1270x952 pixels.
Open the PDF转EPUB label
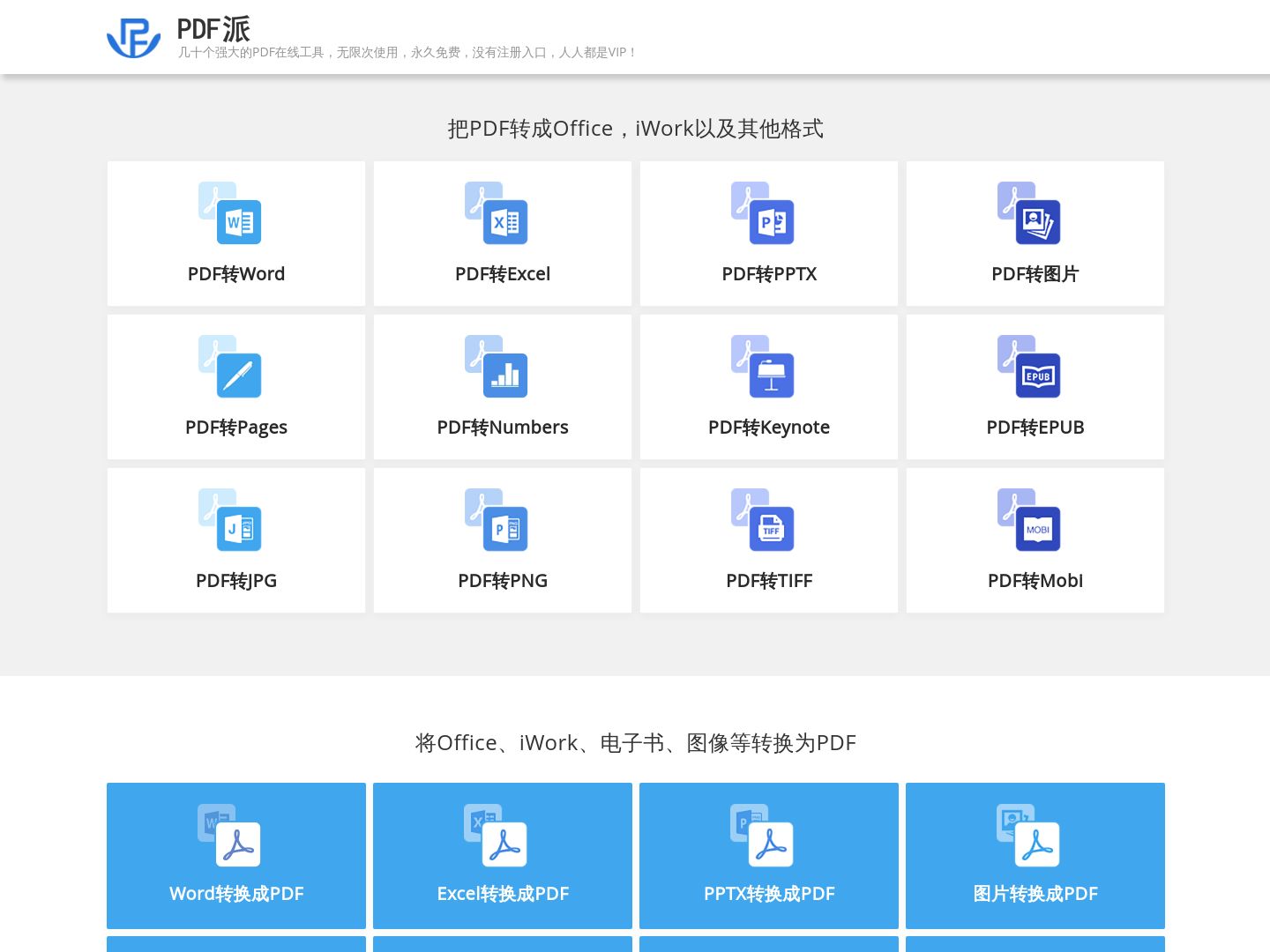[x=1035, y=428]
